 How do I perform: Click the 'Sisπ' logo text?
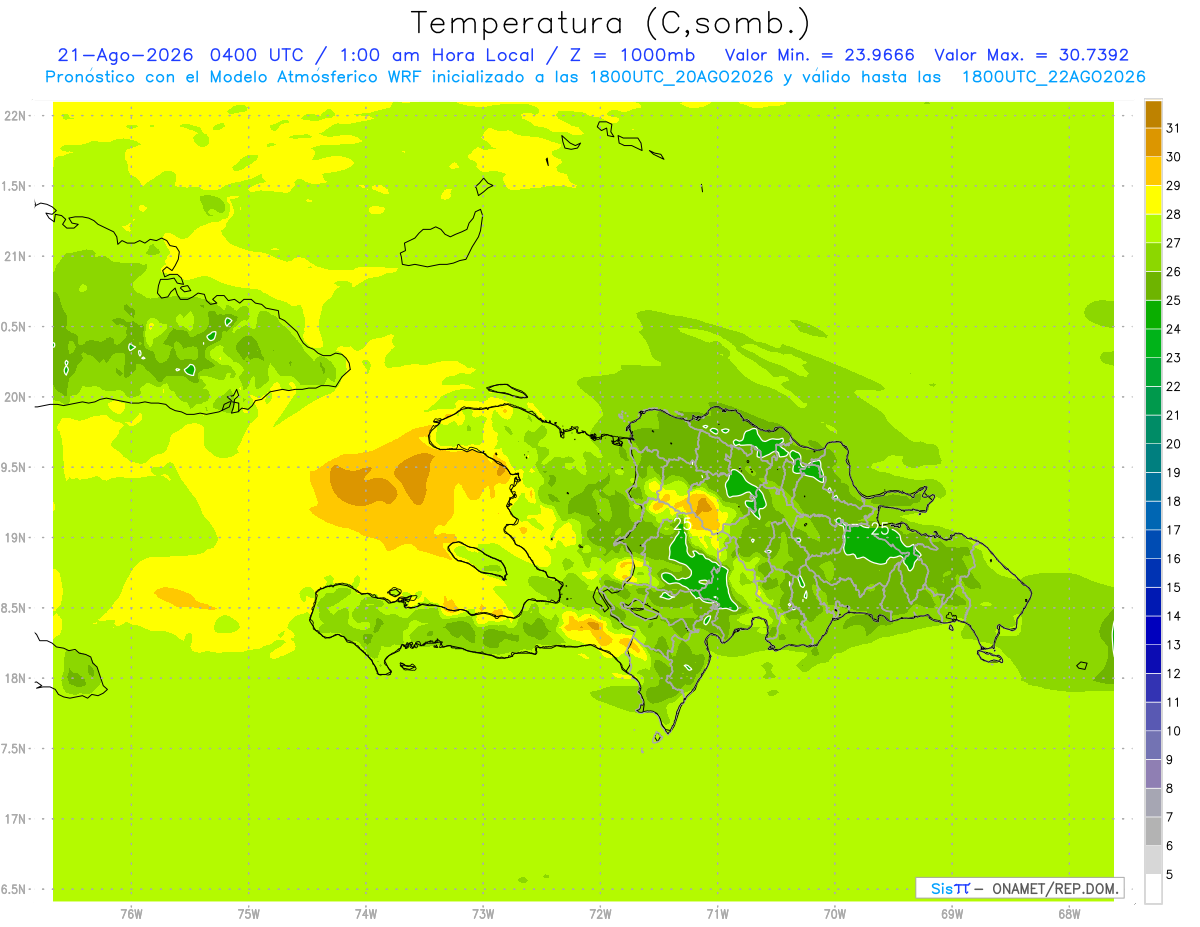950,888
